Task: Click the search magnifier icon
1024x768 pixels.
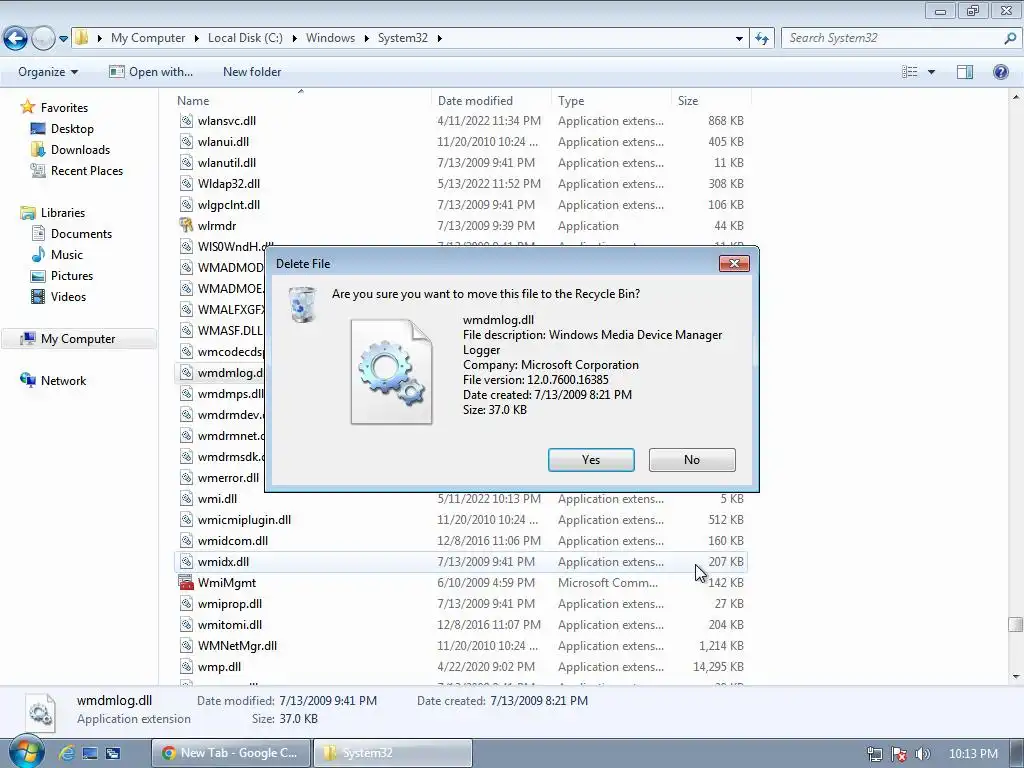Action: pyautogui.click(x=1010, y=38)
